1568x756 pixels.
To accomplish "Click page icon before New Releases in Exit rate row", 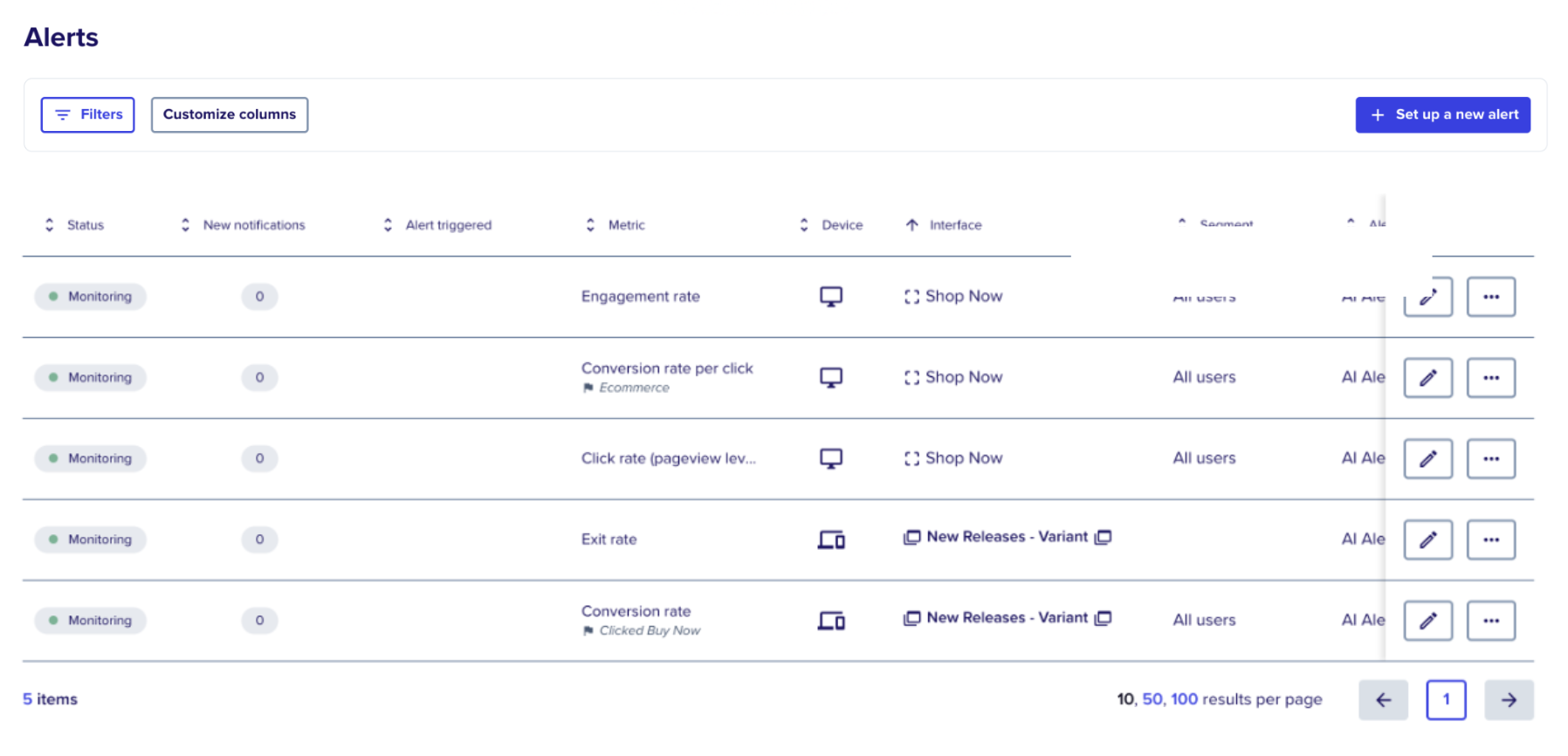I will (x=911, y=537).
